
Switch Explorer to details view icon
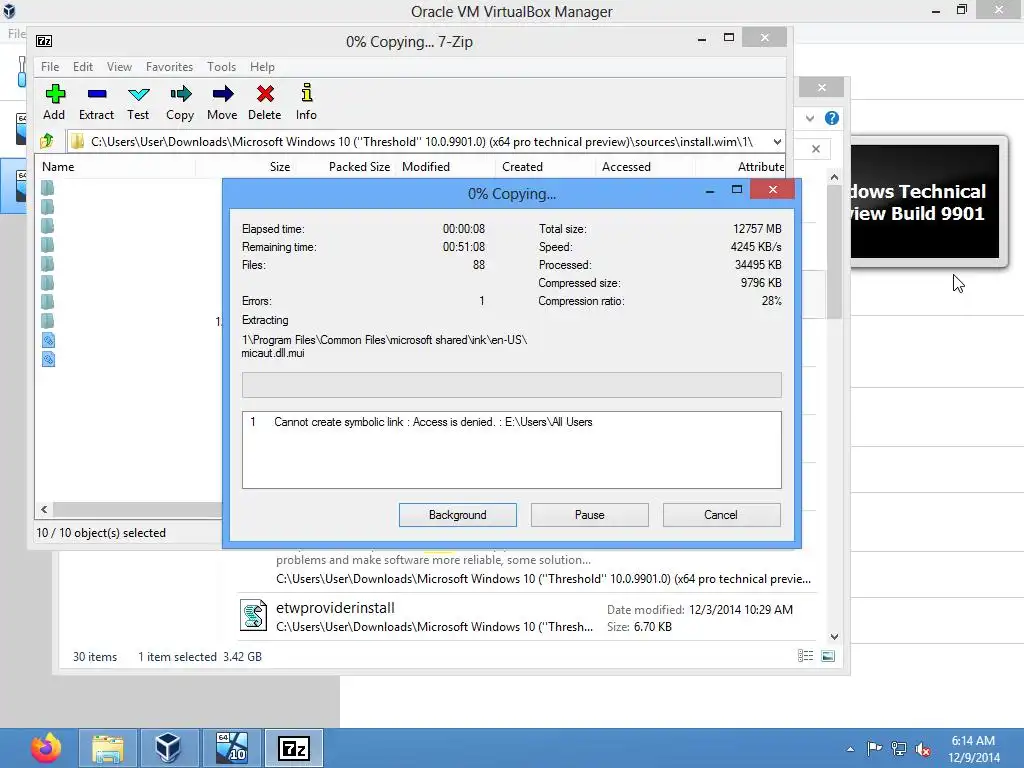(x=805, y=656)
